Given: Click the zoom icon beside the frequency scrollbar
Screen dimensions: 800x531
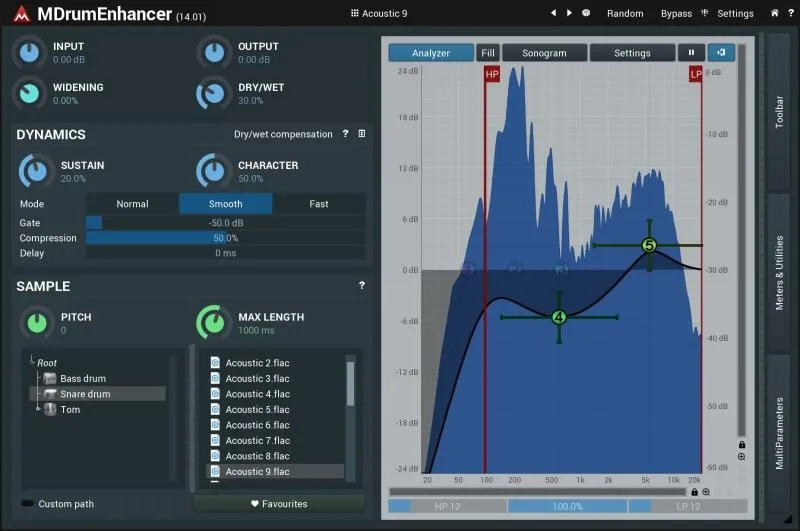Looking at the screenshot, I should point(706,492).
